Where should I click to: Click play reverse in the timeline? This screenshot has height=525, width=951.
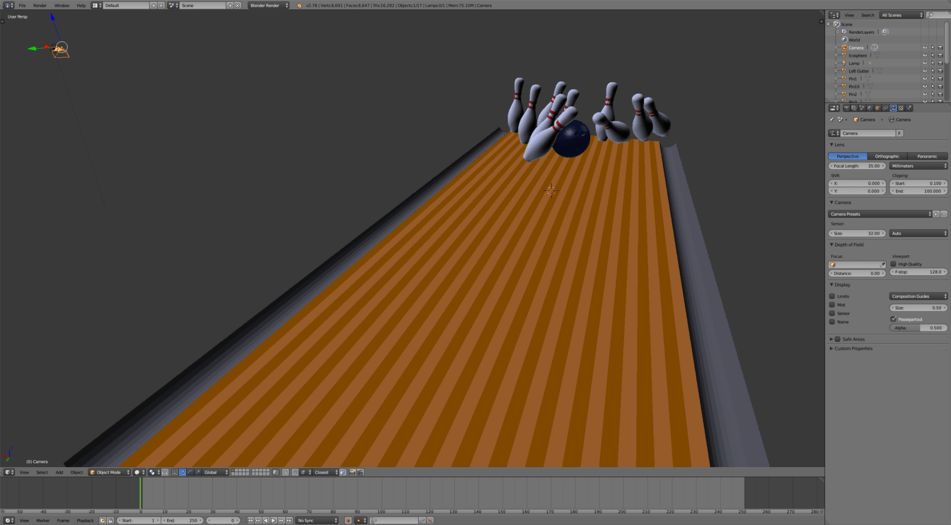point(266,520)
